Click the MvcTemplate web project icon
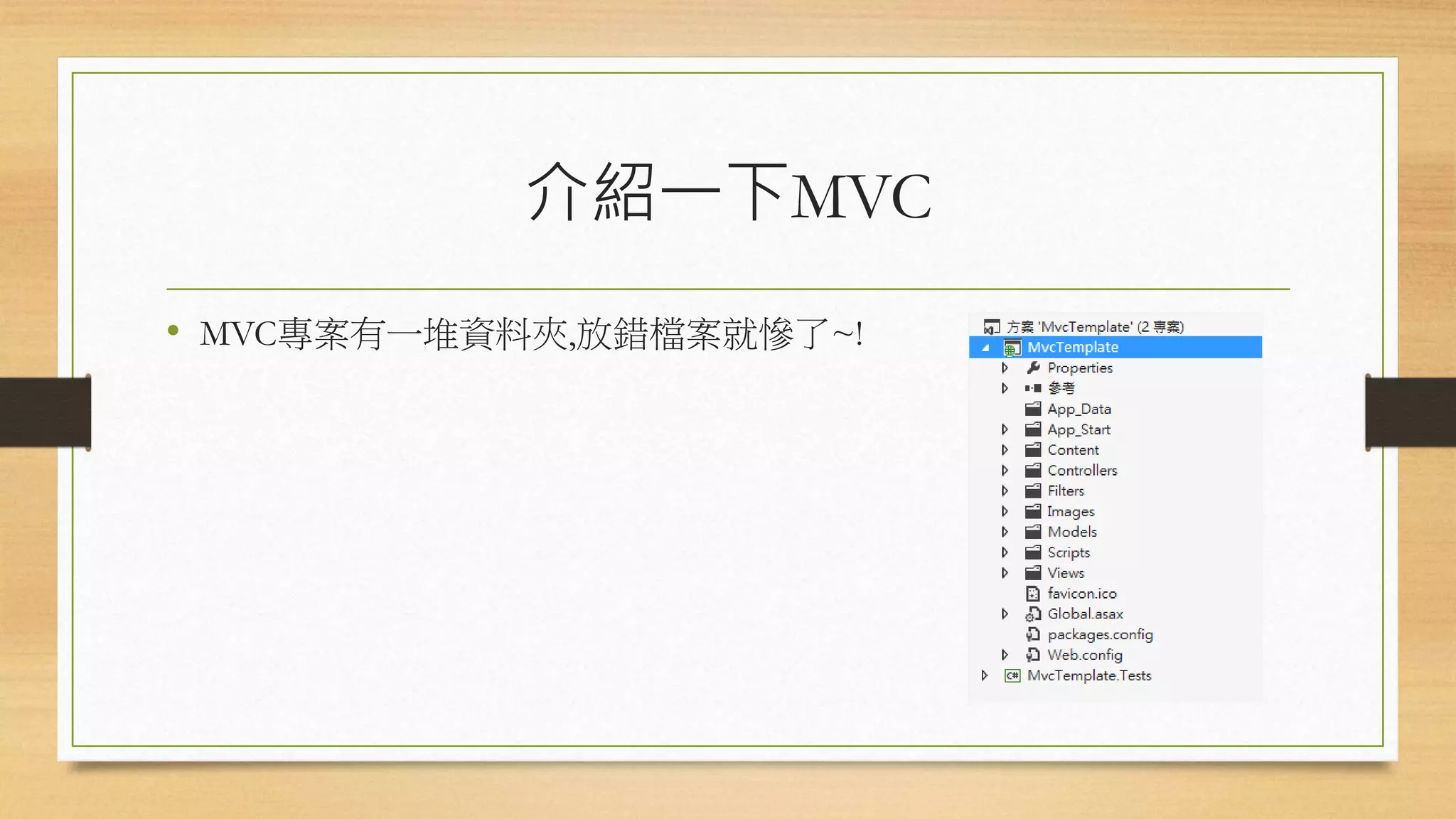 click(1012, 348)
